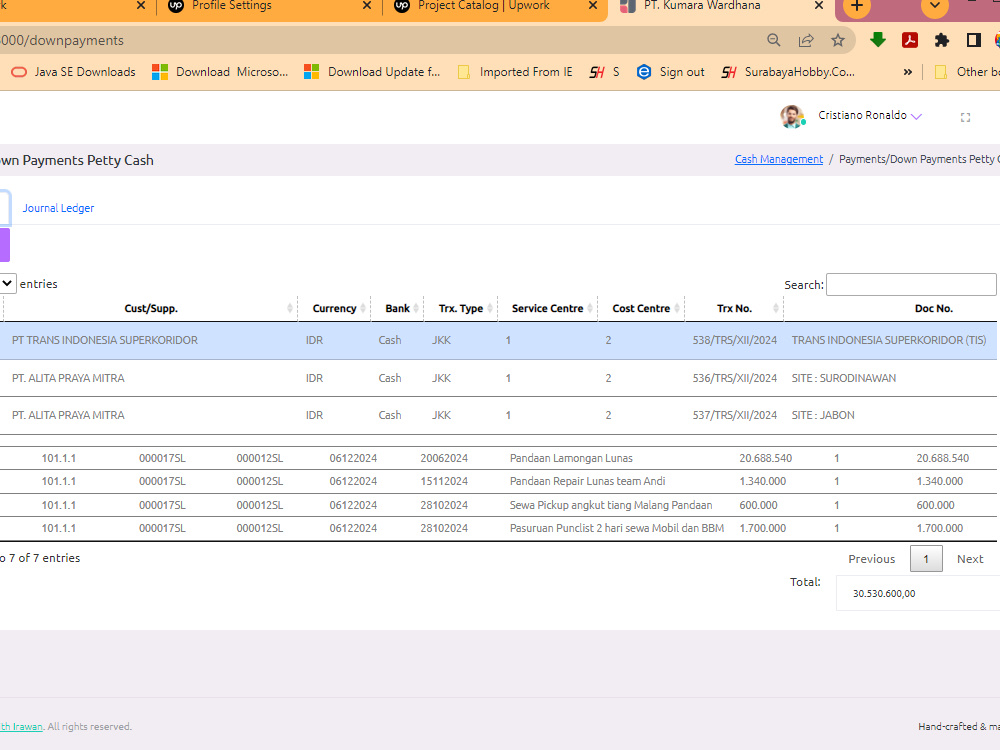Image resolution: width=1000 pixels, height=750 pixels.
Task: Click the address bar URL
Action: click(x=62, y=40)
